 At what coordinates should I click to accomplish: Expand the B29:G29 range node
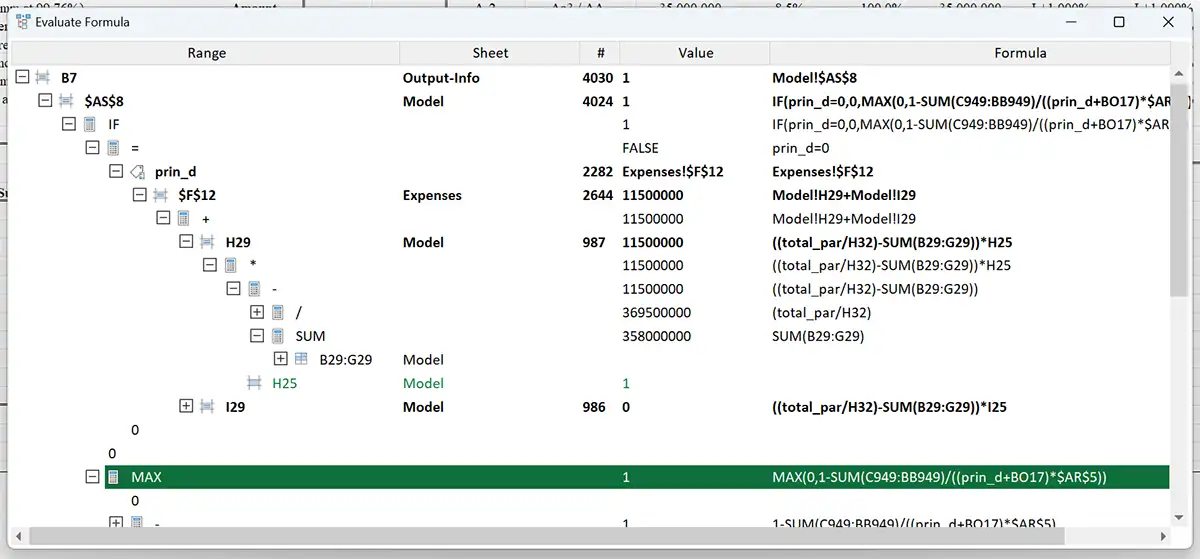(x=280, y=359)
